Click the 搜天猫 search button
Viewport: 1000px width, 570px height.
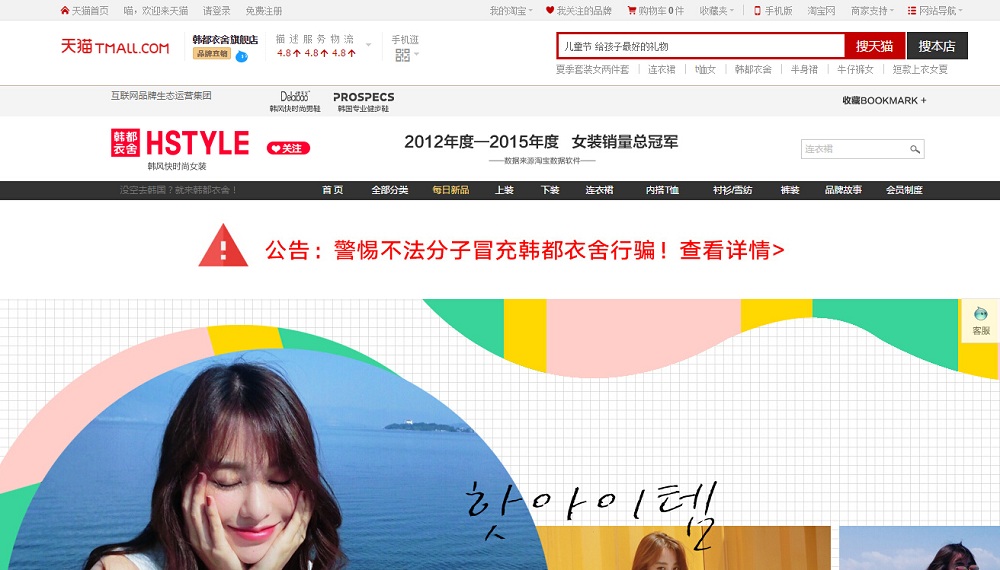874,46
